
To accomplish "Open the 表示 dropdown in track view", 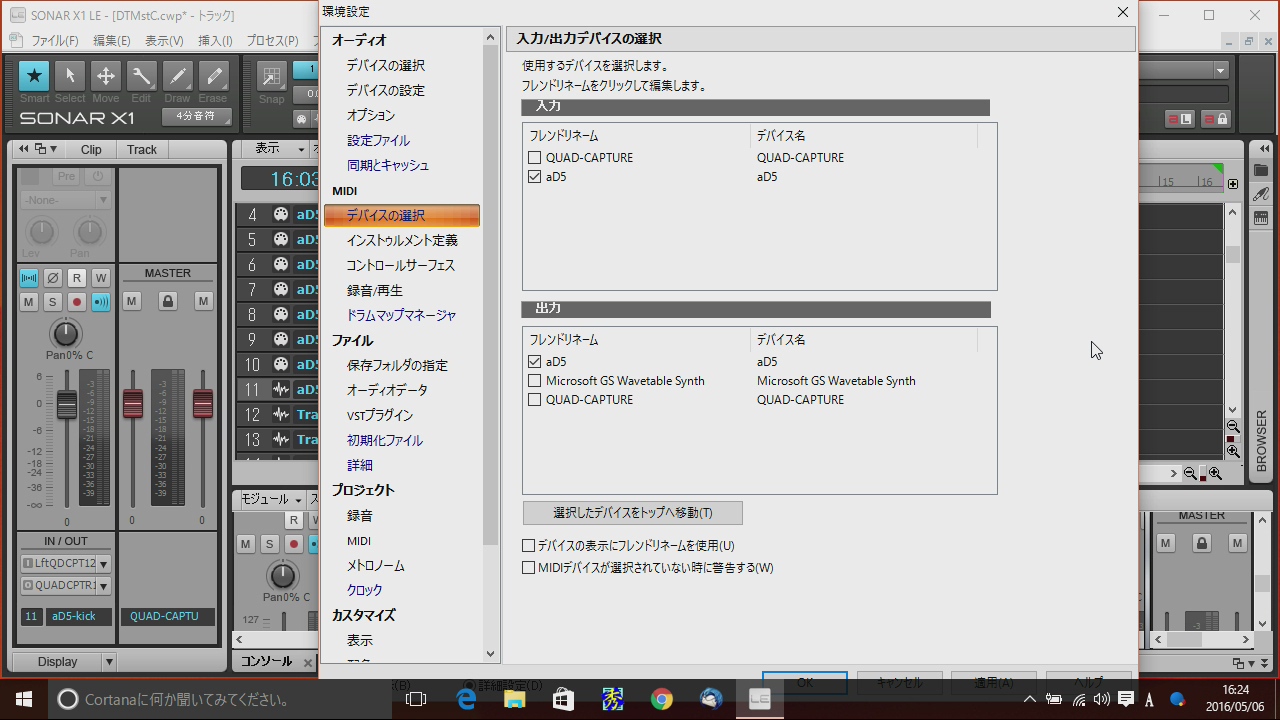I will [x=280, y=148].
